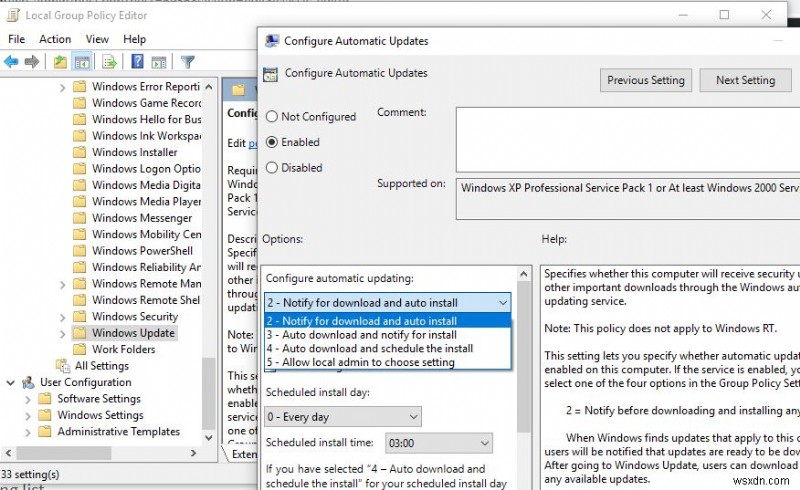Select the Windows Hello for Business tree item
Viewport: 800px width, 490px height.
pos(146,119)
